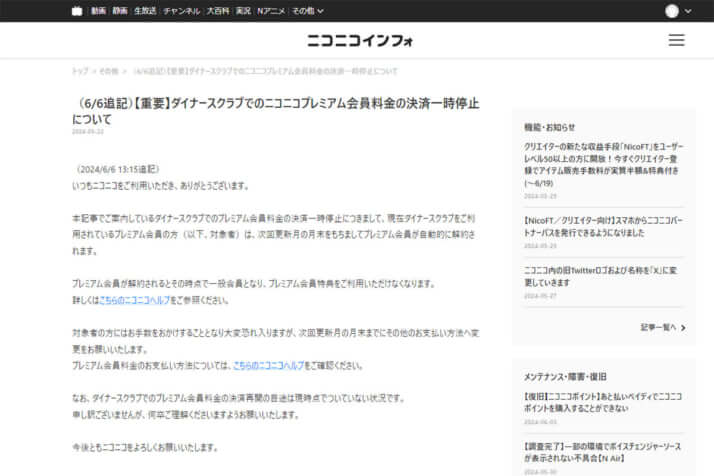Viewport: 714px width, 476px height.
Task: Open the 動画 menu item
Action: click(x=98, y=11)
